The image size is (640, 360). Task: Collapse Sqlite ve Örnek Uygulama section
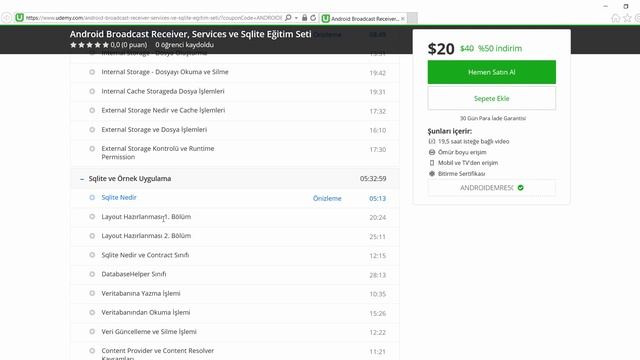[x=82, y=179]
